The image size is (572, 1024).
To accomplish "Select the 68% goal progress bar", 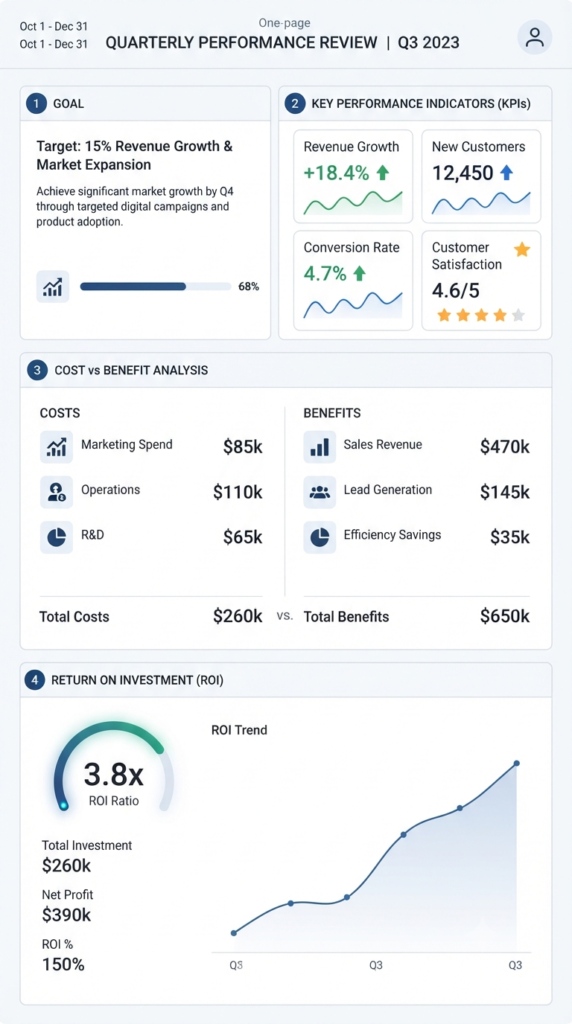I will click(x=155, y=286).
